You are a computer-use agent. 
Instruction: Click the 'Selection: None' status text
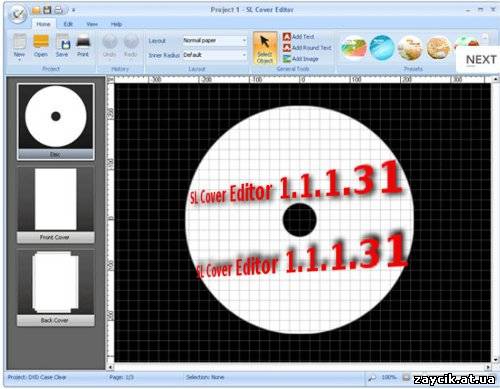pos(205,377)
